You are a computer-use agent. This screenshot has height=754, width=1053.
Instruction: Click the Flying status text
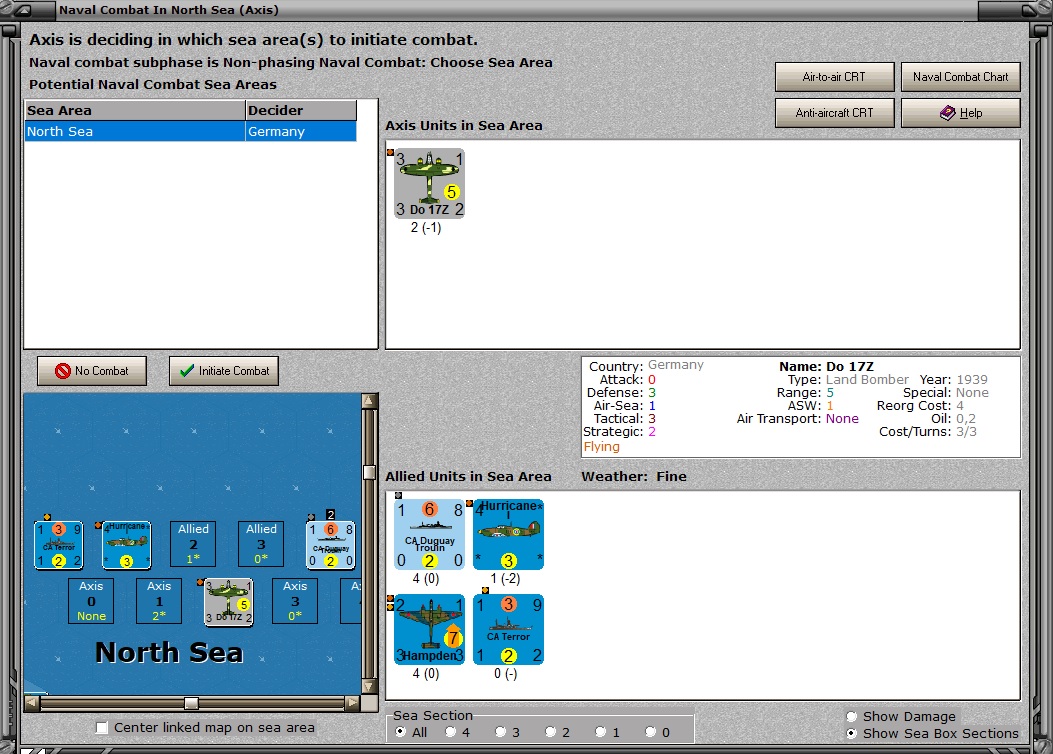[602, 447]
